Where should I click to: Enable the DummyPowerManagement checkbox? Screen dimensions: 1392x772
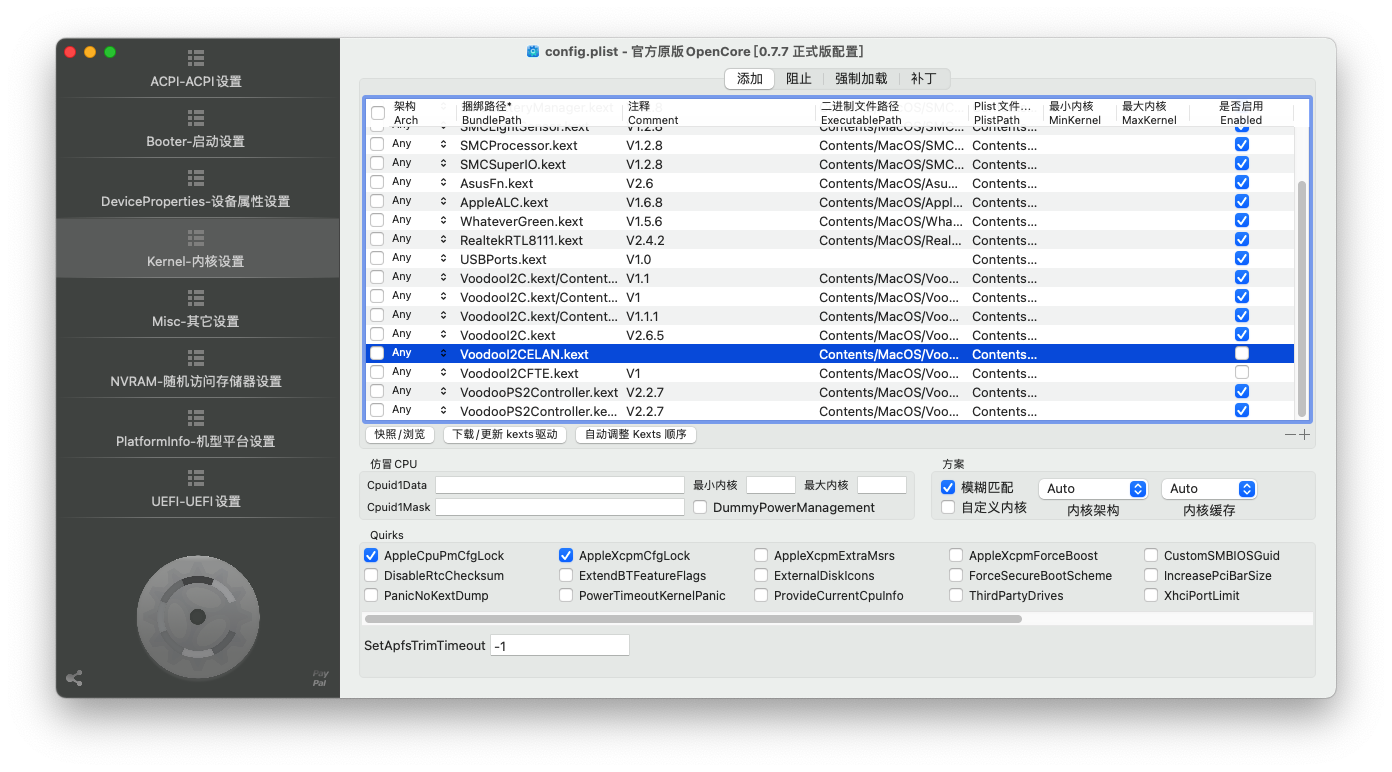pos(701,507)
